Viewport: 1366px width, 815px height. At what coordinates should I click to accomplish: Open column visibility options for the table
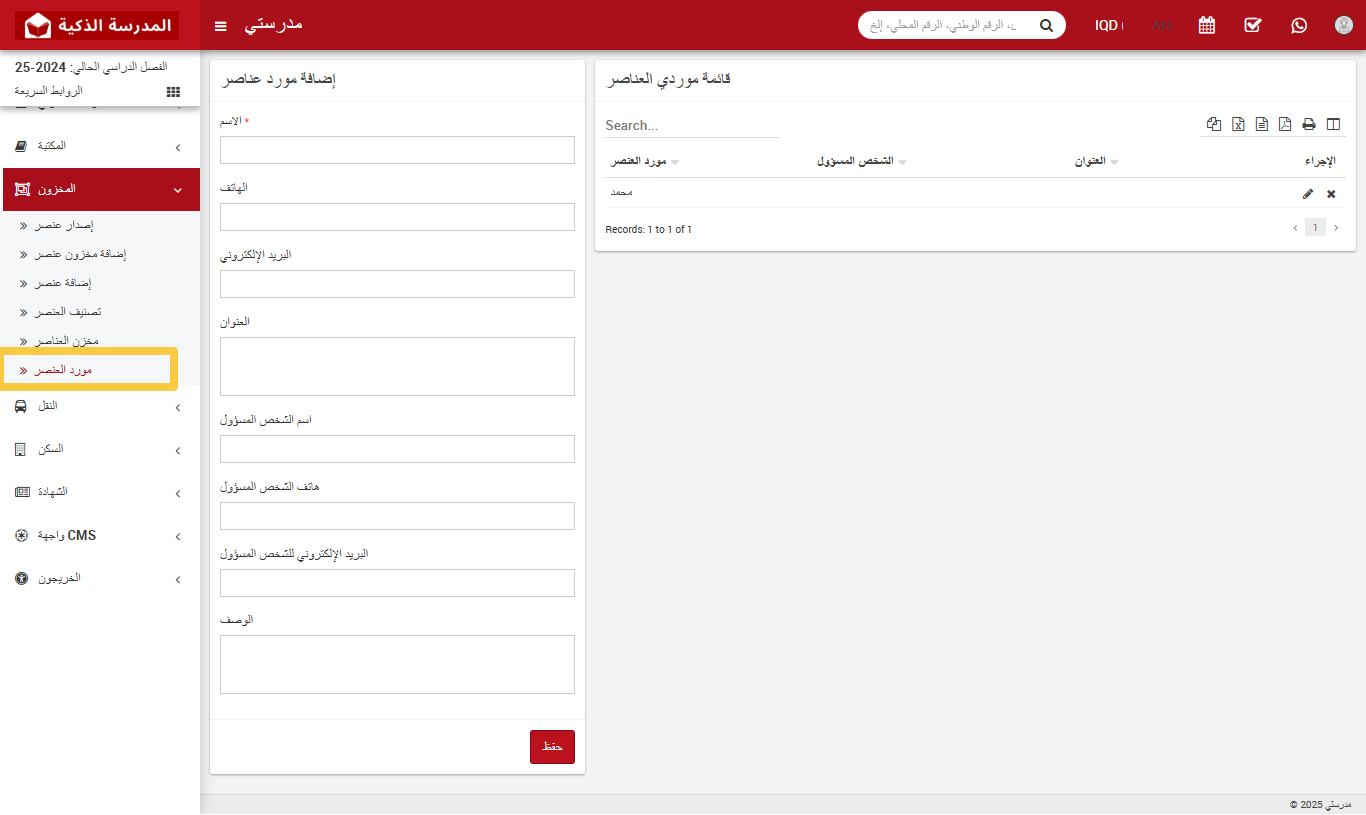1333,123
